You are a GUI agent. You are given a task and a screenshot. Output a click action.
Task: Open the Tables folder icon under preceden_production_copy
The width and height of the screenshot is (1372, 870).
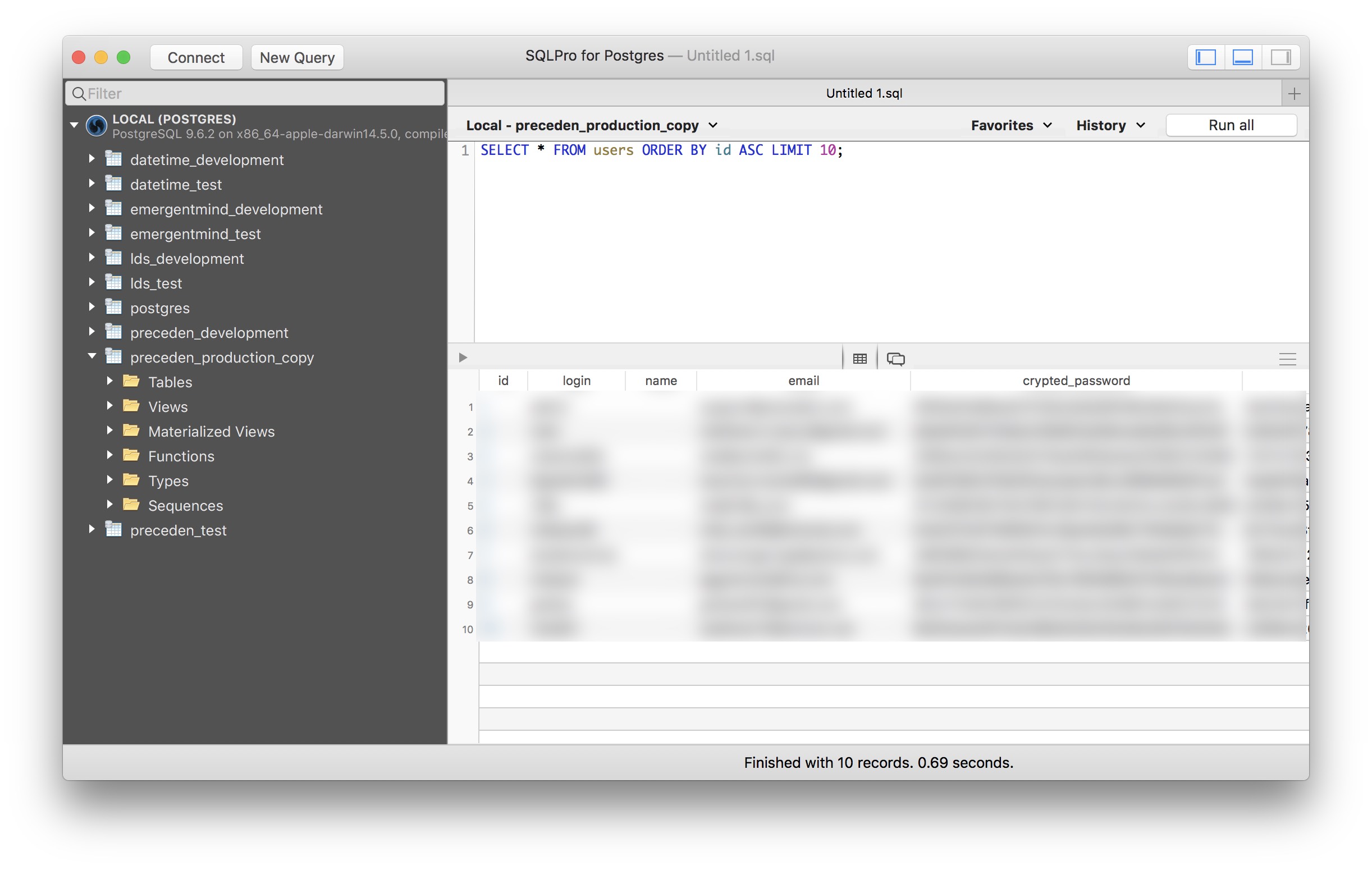tap(130, 381)
